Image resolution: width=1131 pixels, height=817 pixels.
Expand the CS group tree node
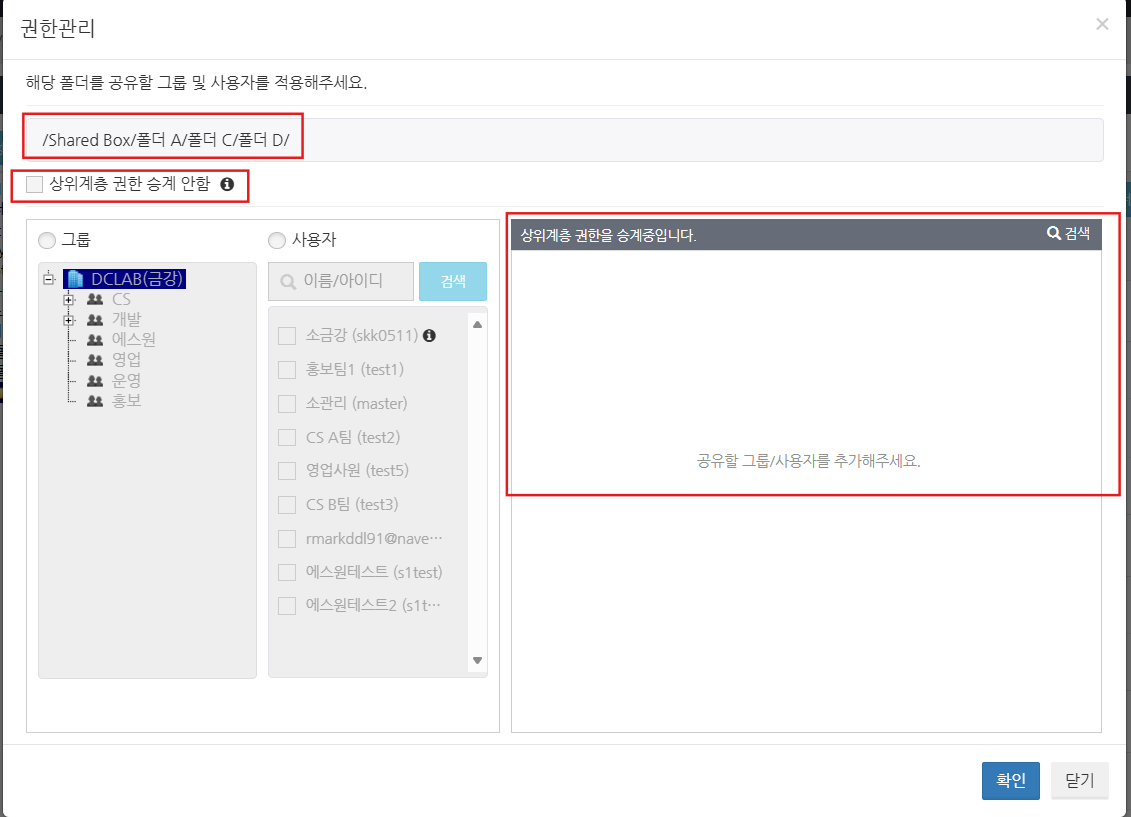(x=69, y=299)
